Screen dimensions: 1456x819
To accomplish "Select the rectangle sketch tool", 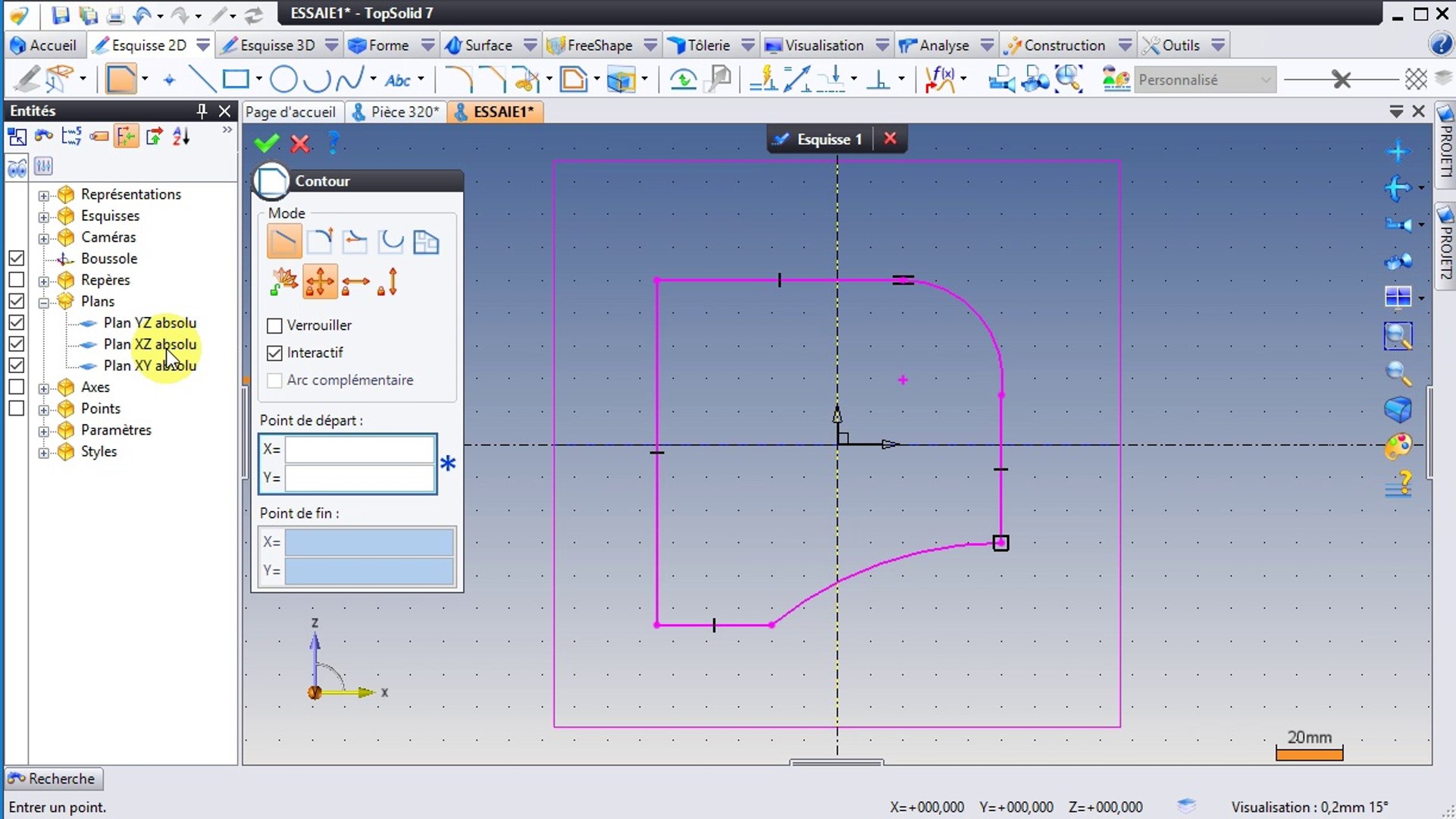I will (x=235, y=79).
